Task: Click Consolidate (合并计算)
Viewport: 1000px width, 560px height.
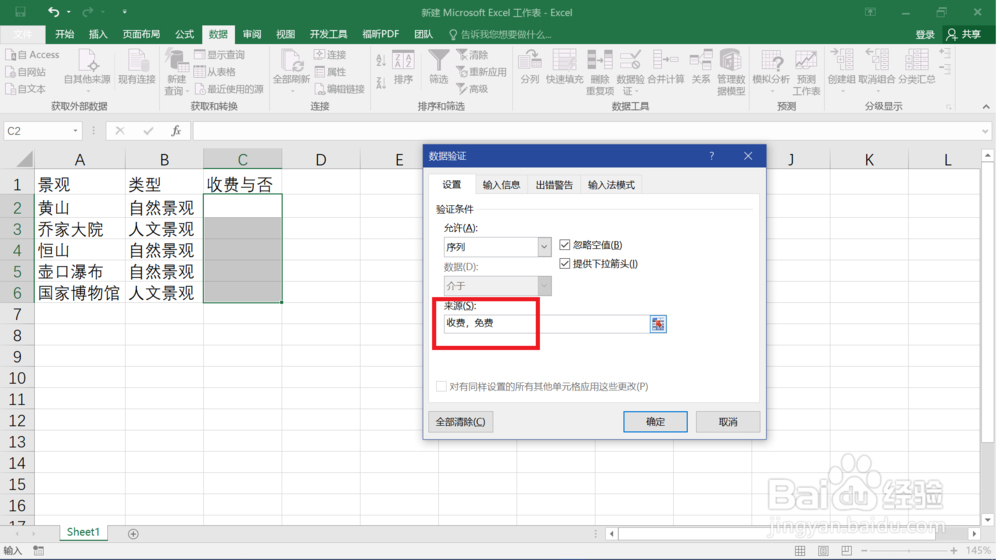Action: click(665, 68)
